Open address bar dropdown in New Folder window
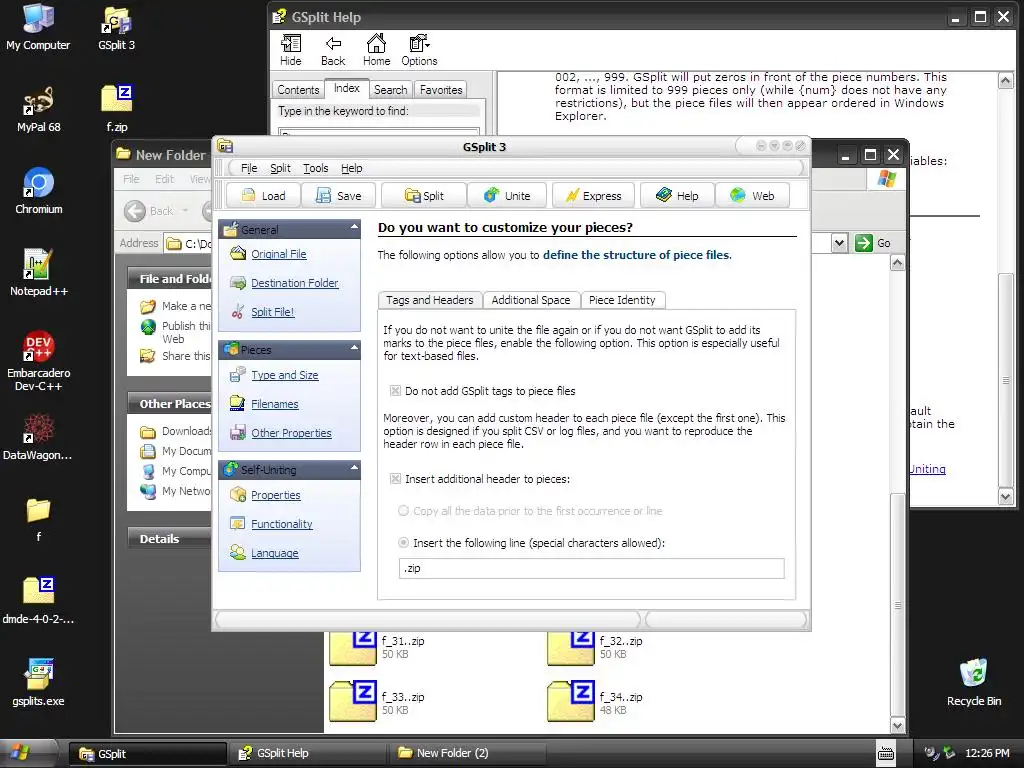 point(839,244)
